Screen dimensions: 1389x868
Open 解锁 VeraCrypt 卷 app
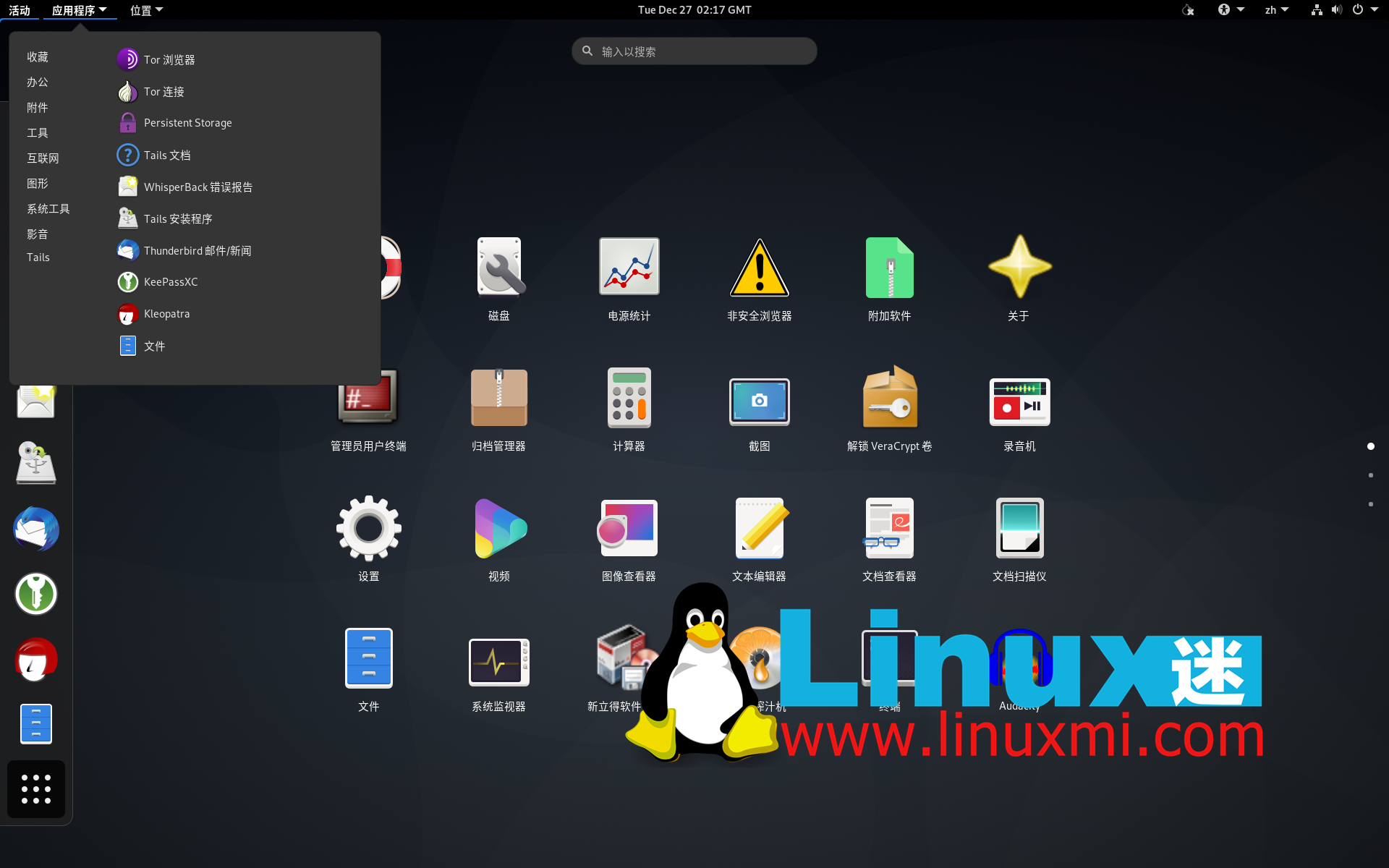tap(890, 409)
